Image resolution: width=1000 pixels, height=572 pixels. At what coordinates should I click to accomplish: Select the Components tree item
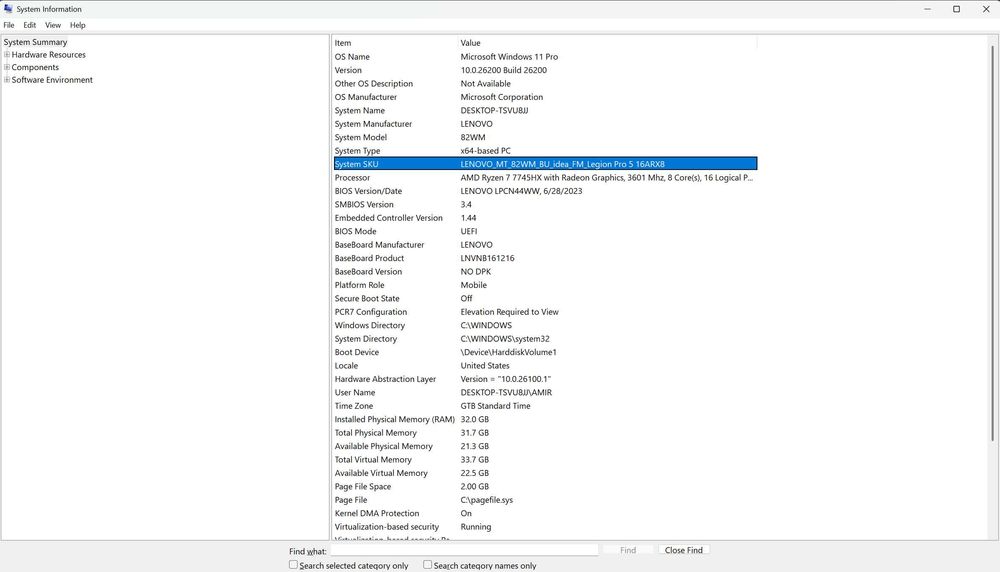(35, 68)
